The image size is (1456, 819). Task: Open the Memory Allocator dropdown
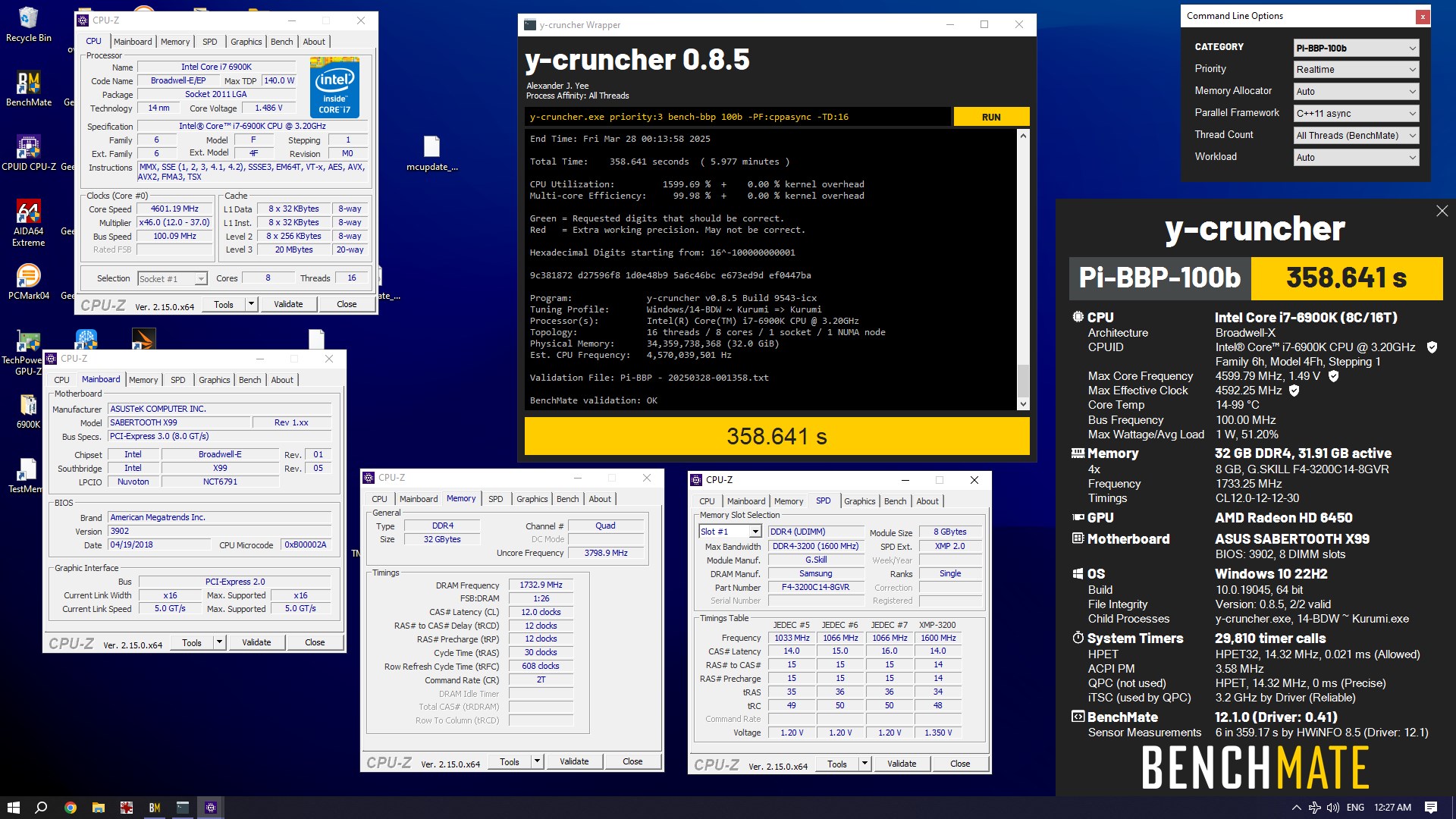(x=1356, y=91)
